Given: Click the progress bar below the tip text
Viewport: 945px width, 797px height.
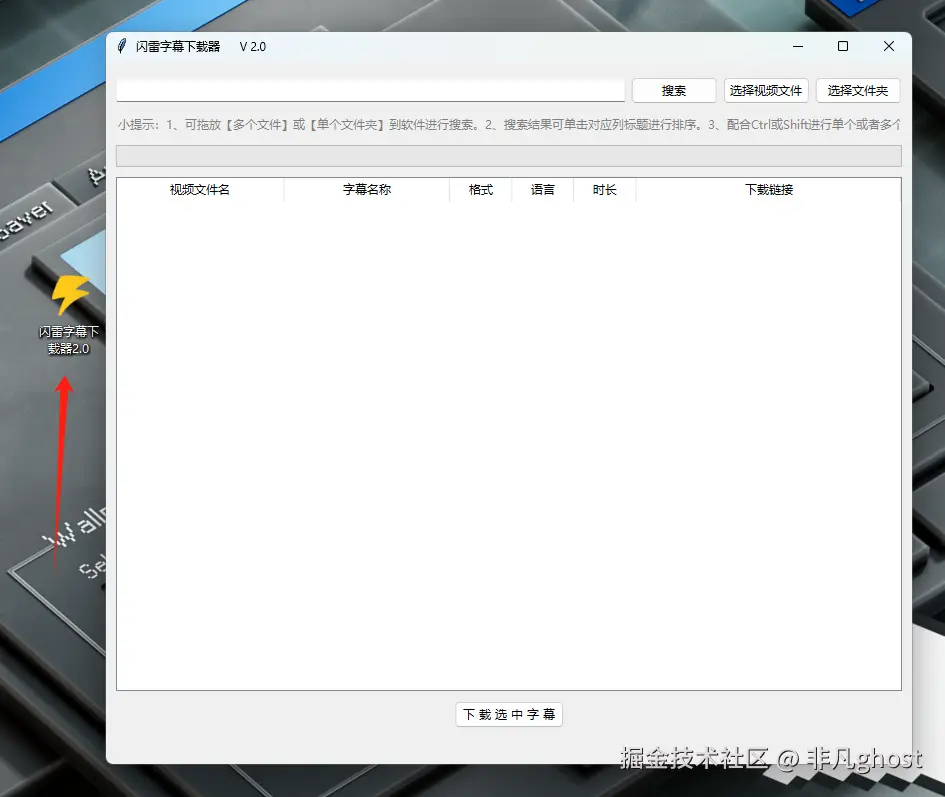Looking at the screenshot, I should click(508, 155).
